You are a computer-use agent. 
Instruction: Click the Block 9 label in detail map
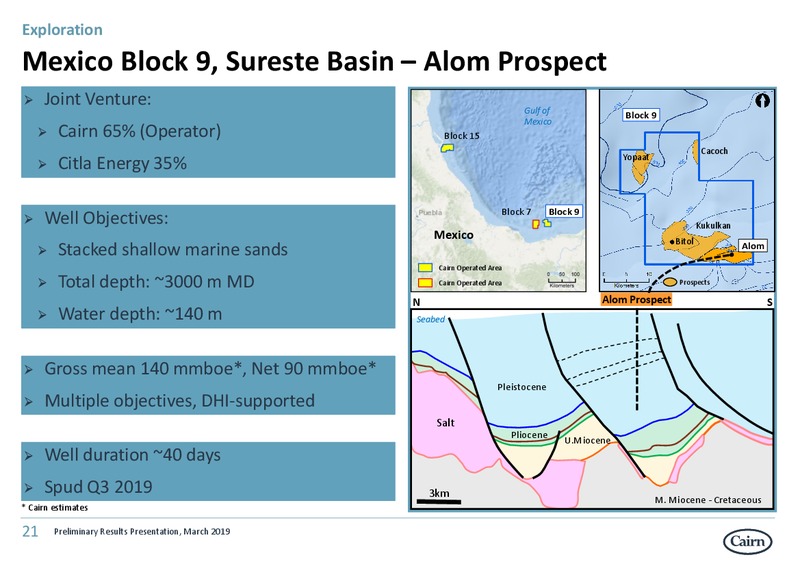coord(641,115)
